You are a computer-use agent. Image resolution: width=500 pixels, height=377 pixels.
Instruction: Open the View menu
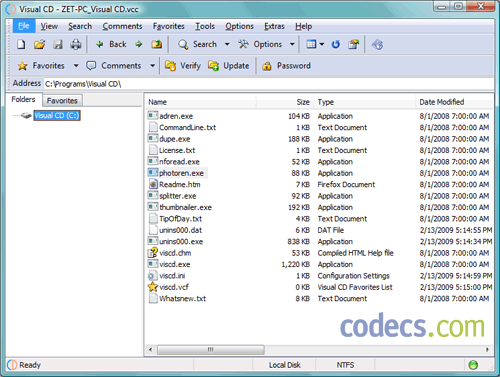coord(49,26)
